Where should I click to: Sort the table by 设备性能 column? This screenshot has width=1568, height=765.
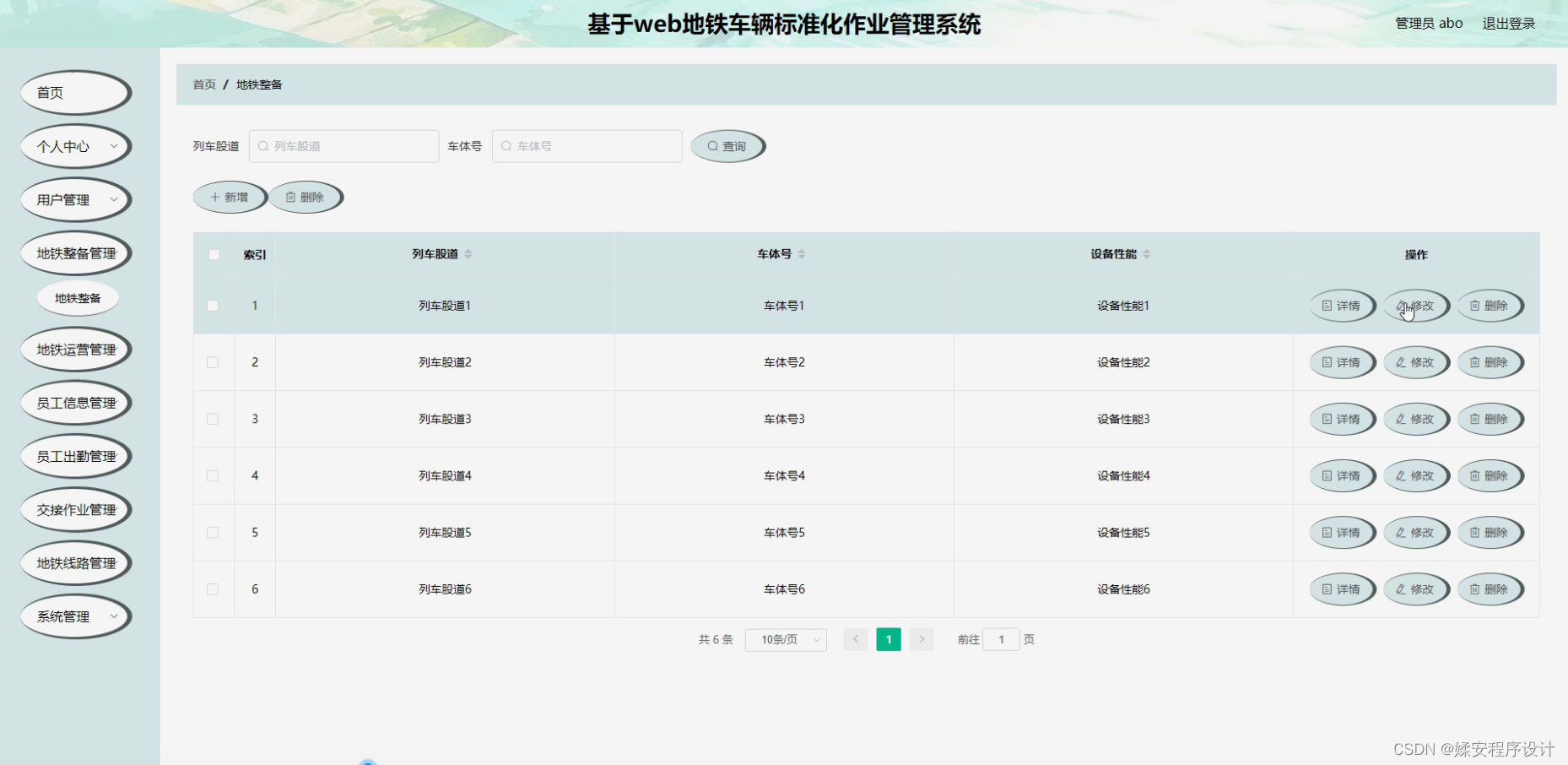pos(1148,254)
